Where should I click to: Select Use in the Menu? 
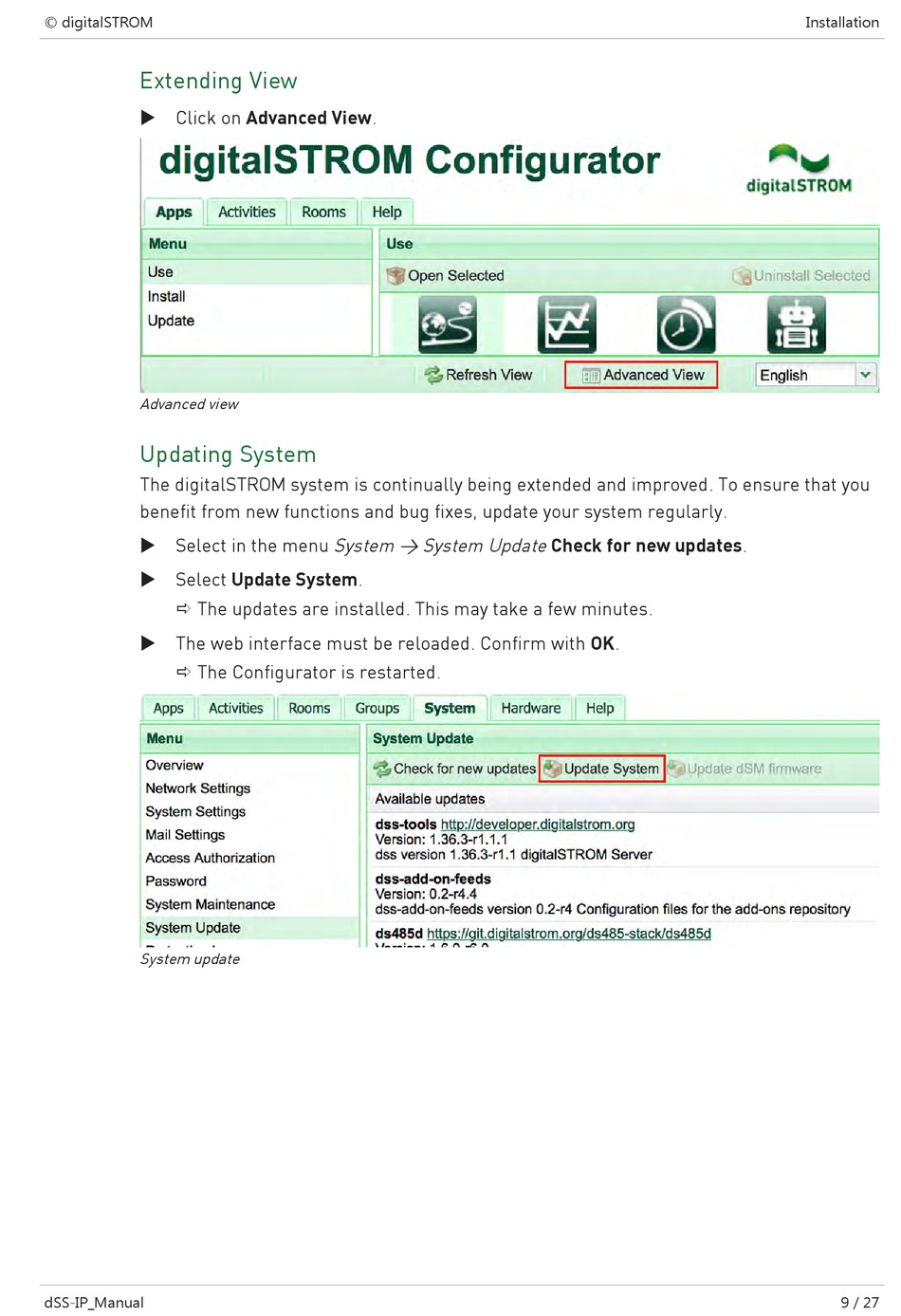tap(256, 272)
